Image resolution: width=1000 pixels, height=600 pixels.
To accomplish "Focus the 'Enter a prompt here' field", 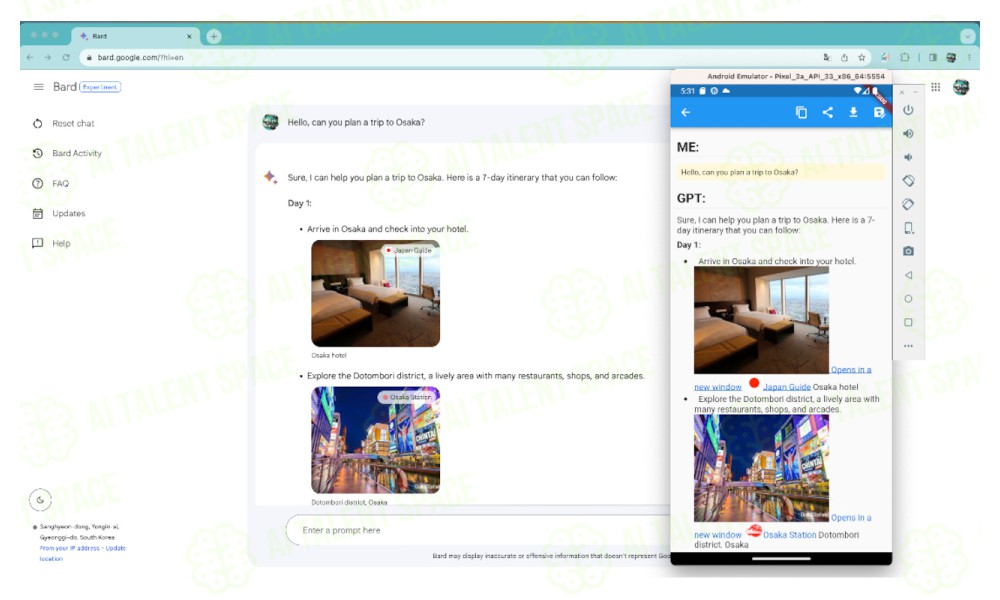I will tap(478, 530).
